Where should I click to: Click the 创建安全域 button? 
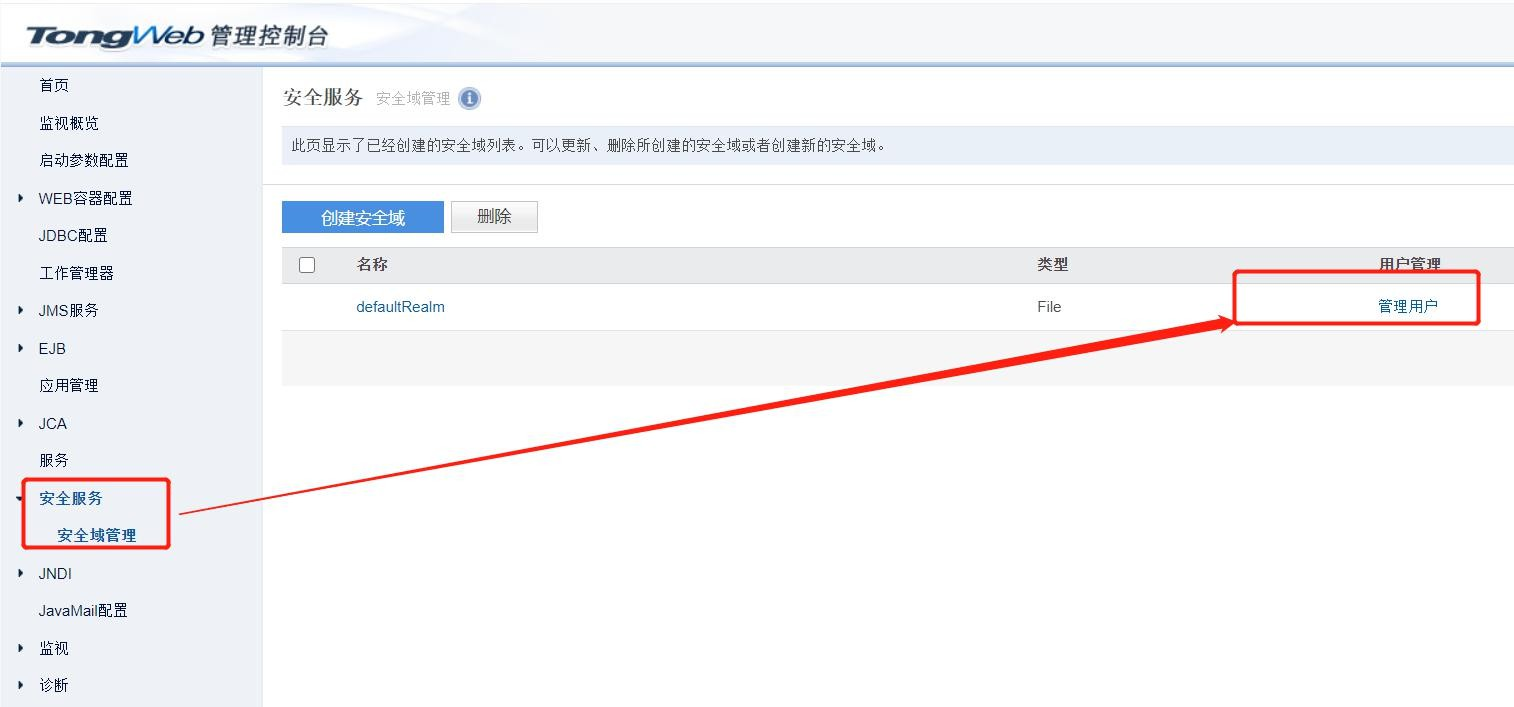click(x=362, y=216)
